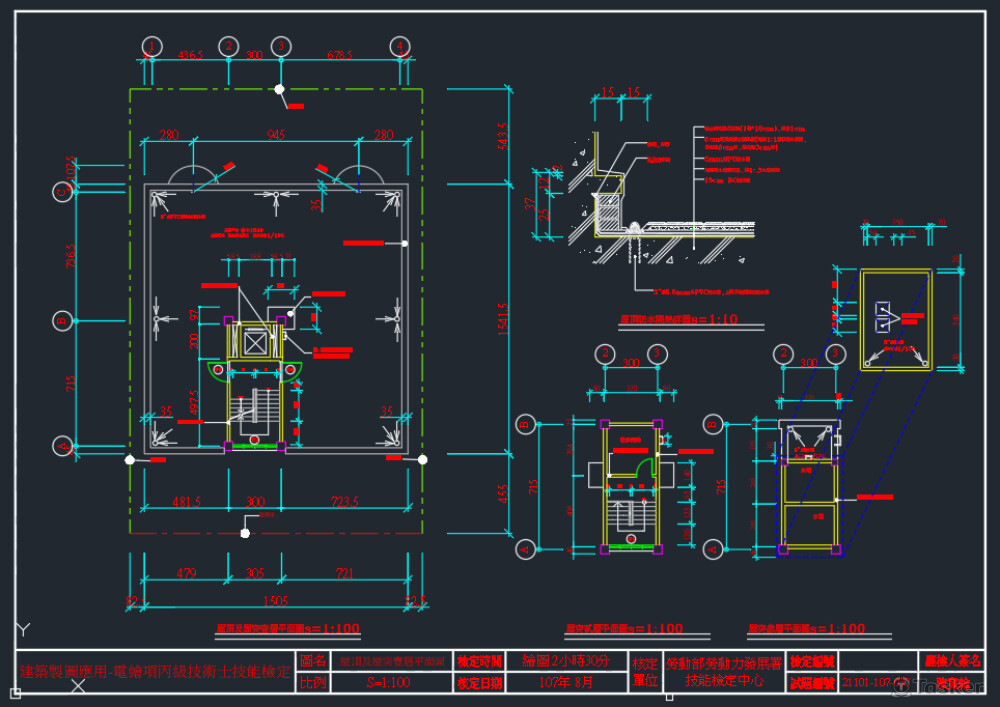Click the 繪圖2小時30分 time text
The image size is (1000, 707).
tap(565, 661)
